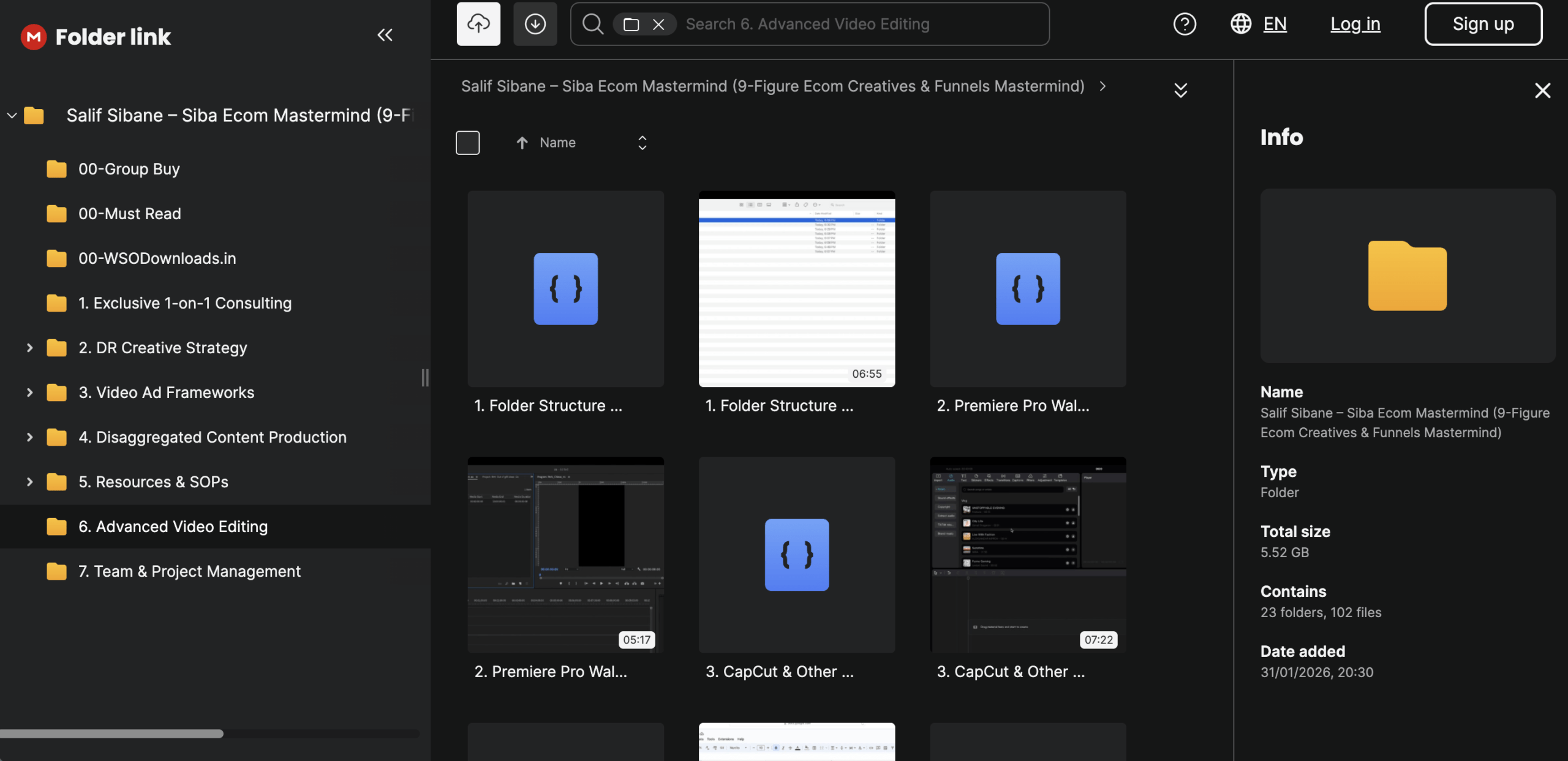1568x761 pixels.
Task: Click the cloud upload icon
Action: pyautogui.click(x=478, y=24)
